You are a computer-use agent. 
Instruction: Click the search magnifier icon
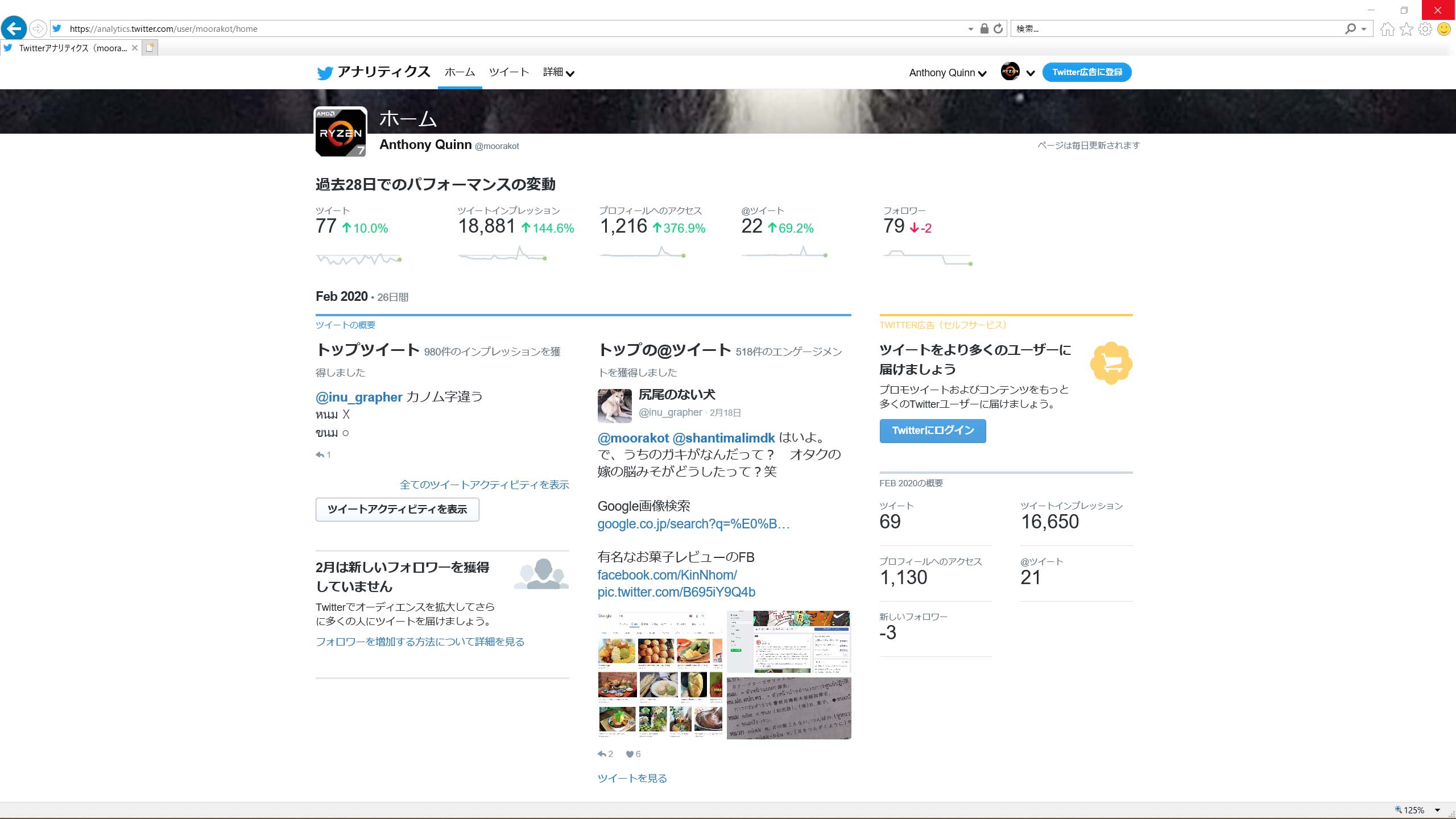pyautogui.click(x=1350, y=28)
